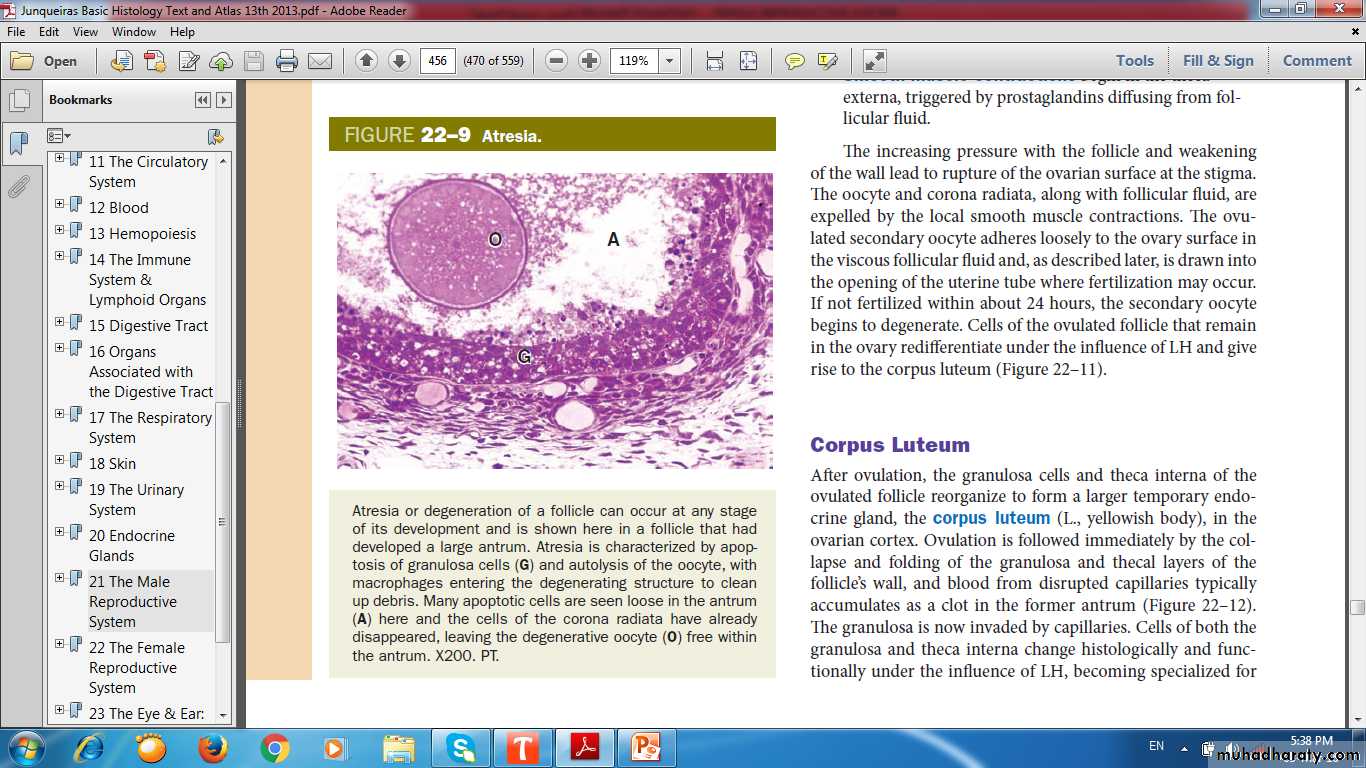Click the fit one full page icon

click(748, 61)
